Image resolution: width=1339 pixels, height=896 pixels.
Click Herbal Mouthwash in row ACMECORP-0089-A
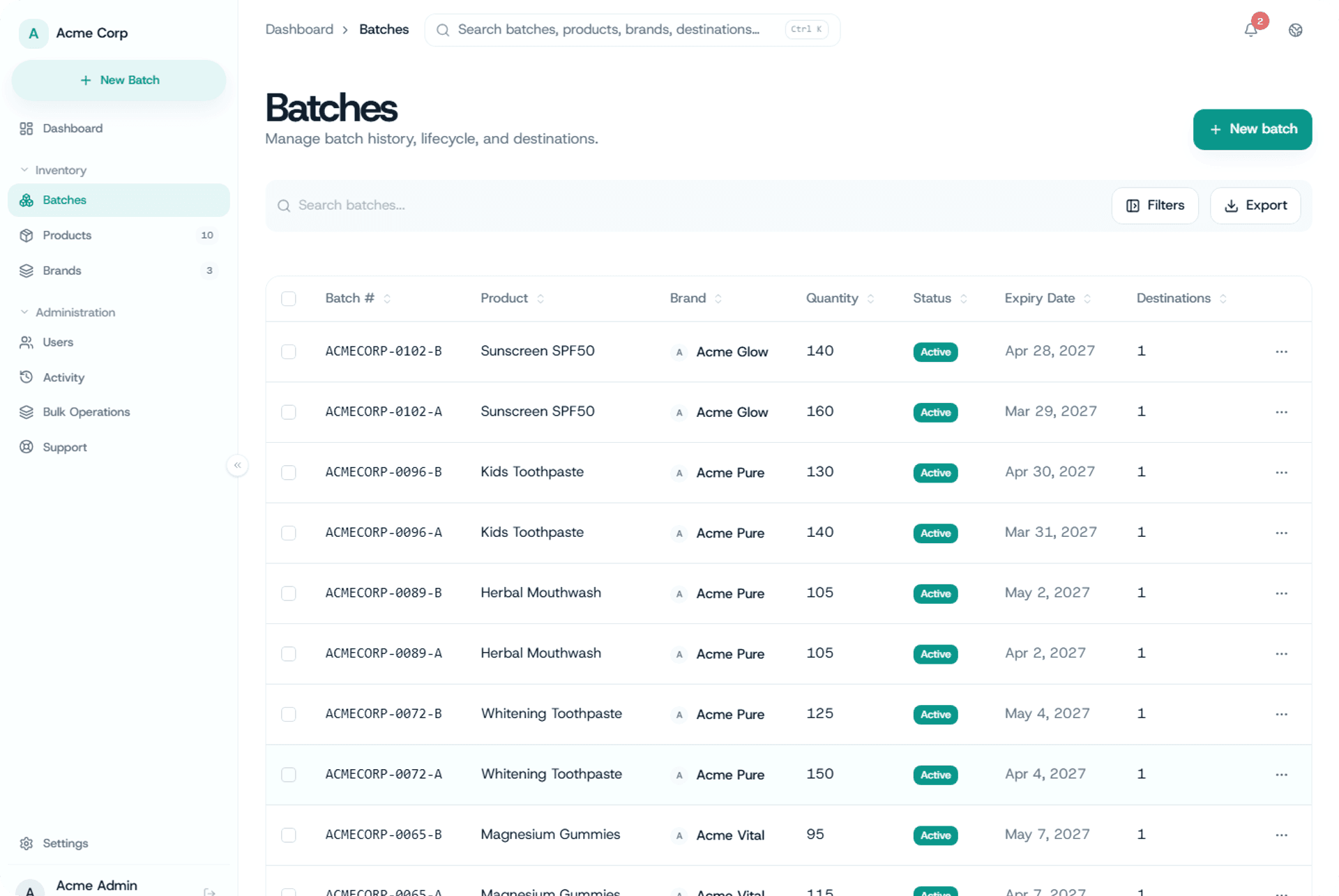(540, 653)
